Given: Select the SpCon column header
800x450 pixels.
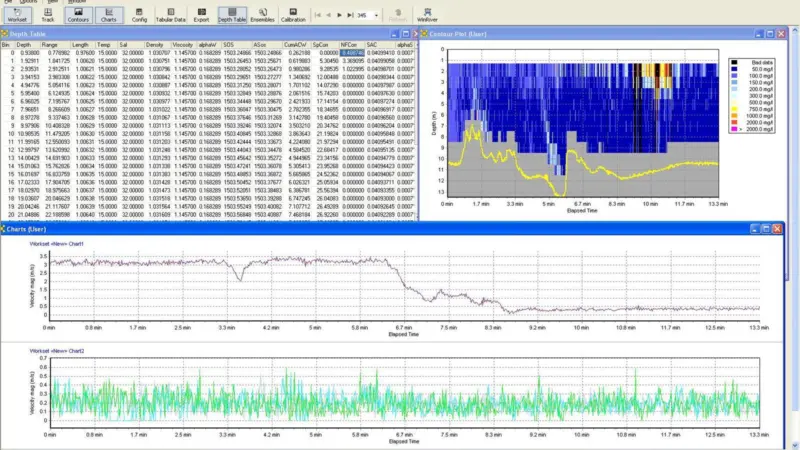Looking at the screenshot, I should 326,45.
